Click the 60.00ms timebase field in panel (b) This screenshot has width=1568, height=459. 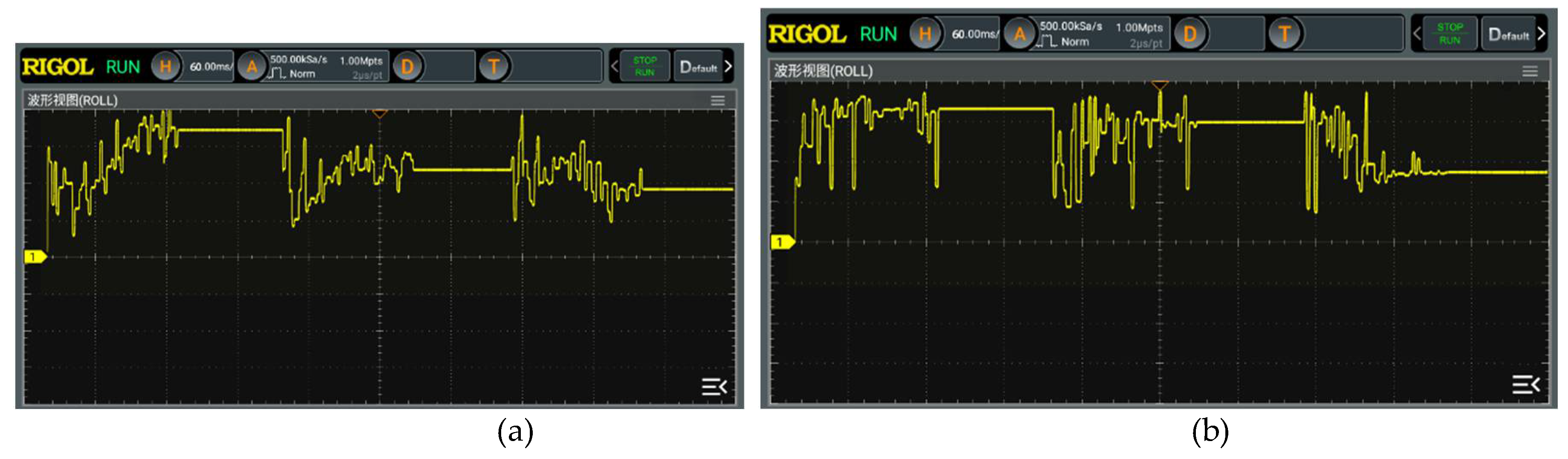tap(974, 34)
